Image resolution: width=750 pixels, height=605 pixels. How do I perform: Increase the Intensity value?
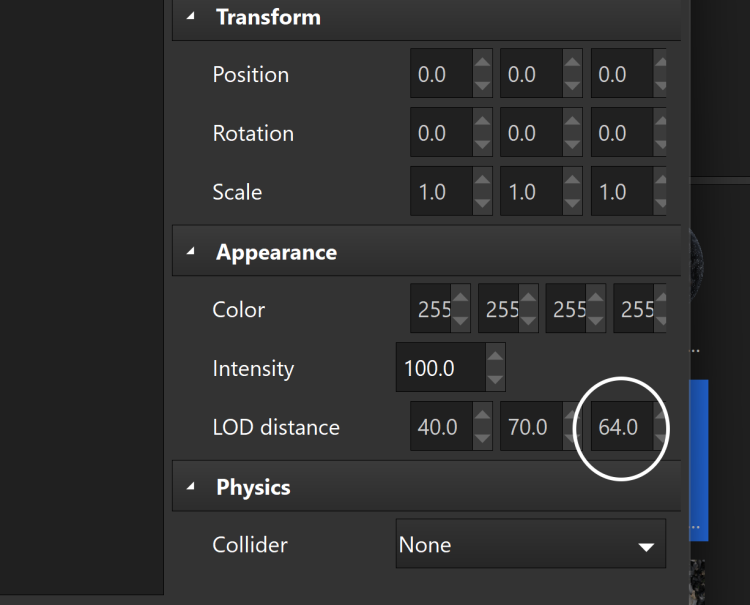495,357
